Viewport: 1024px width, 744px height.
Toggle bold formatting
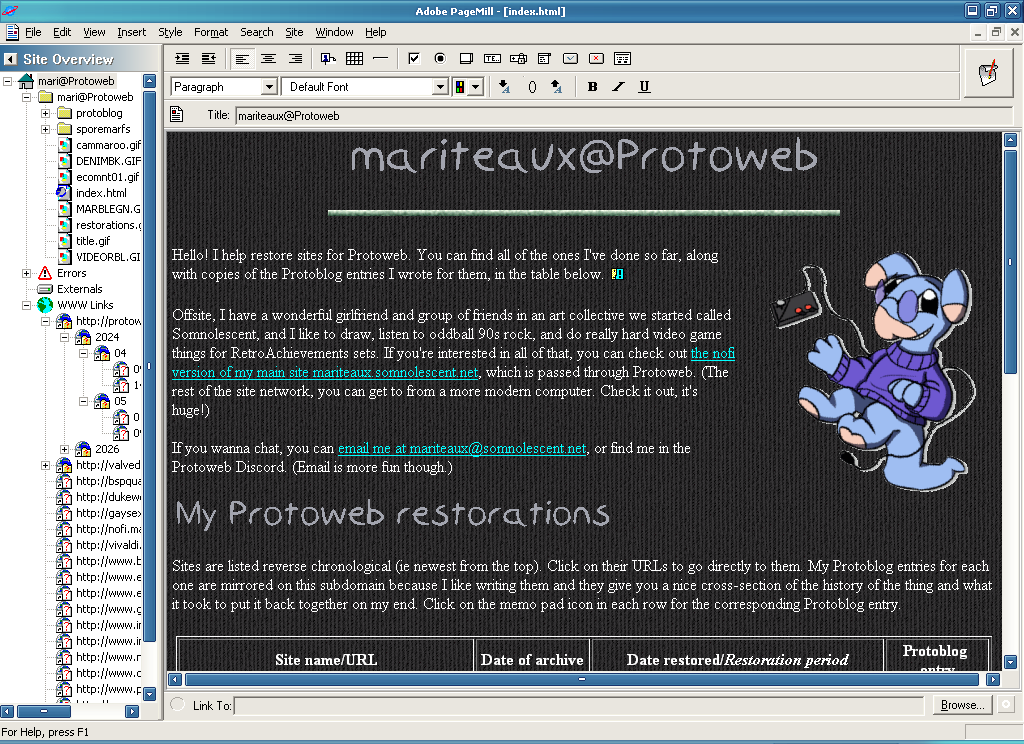click(592, 87)
